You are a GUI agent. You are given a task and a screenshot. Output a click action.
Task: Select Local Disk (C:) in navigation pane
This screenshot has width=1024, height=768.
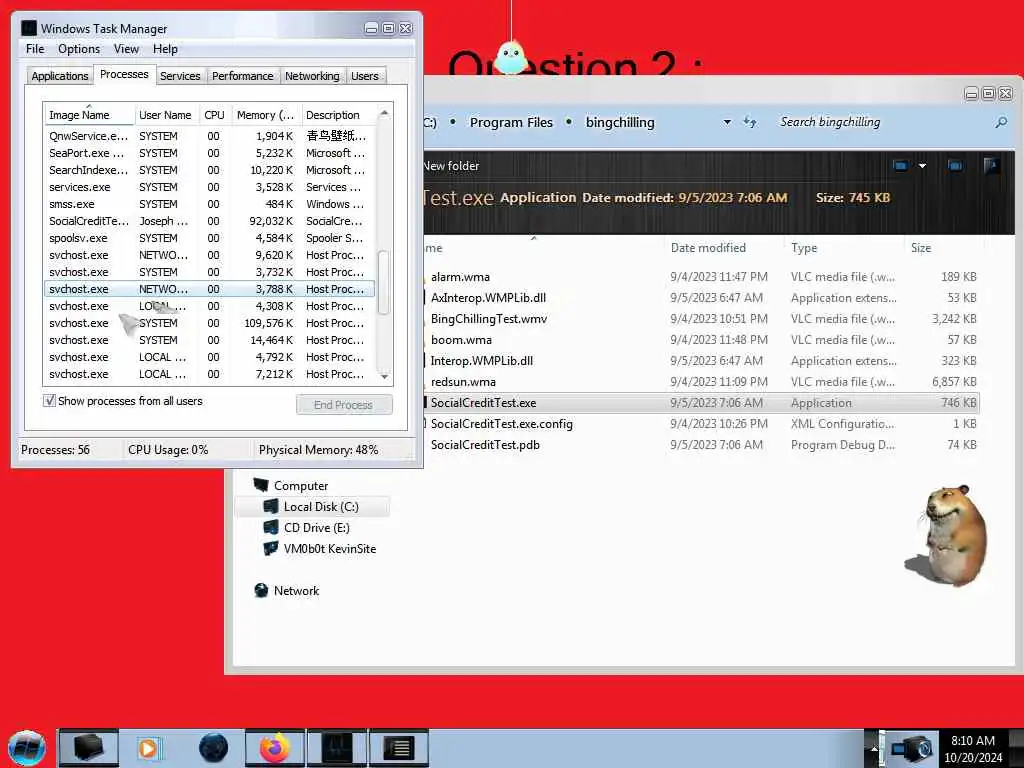pyautogui.click(x=320, y=507)
